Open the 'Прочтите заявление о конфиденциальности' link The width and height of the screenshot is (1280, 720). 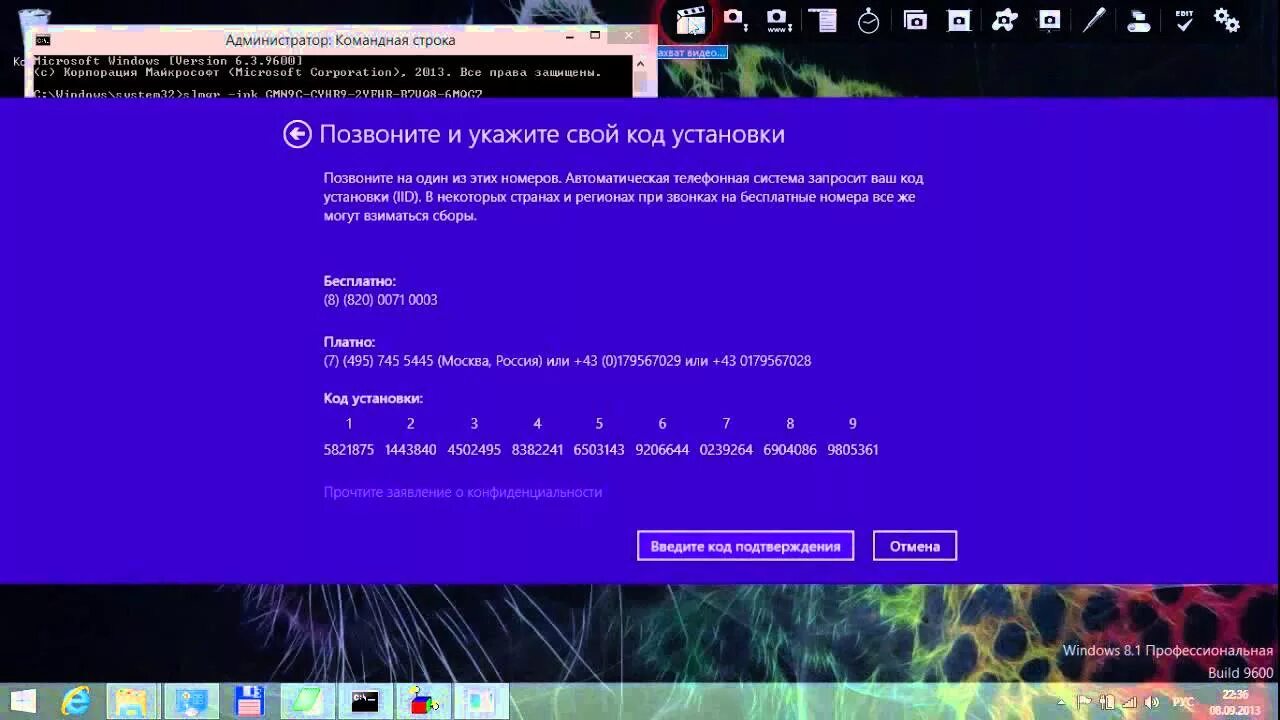tap(463, 492)
